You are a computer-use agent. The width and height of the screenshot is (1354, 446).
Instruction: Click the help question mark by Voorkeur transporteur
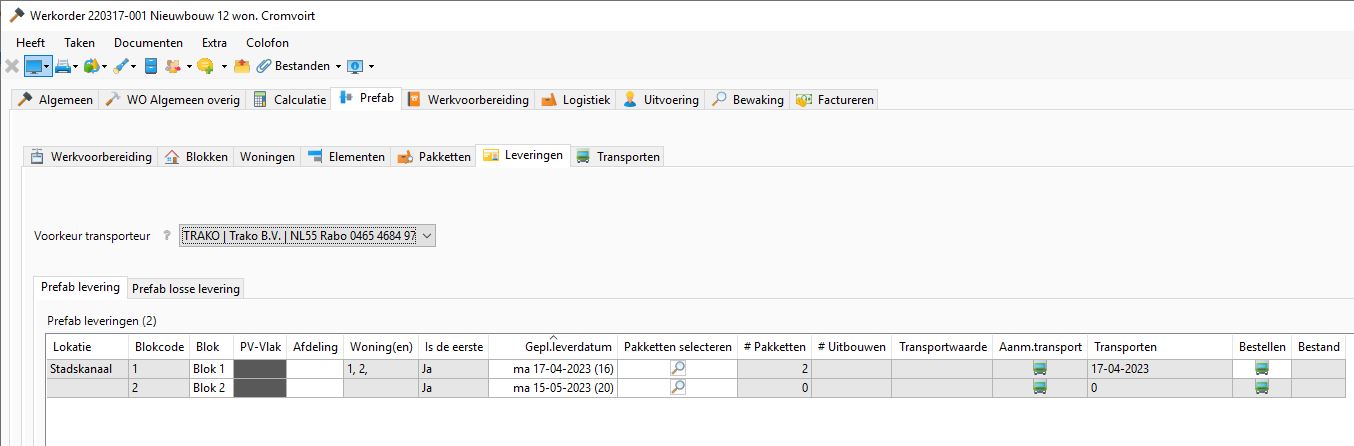167,236
